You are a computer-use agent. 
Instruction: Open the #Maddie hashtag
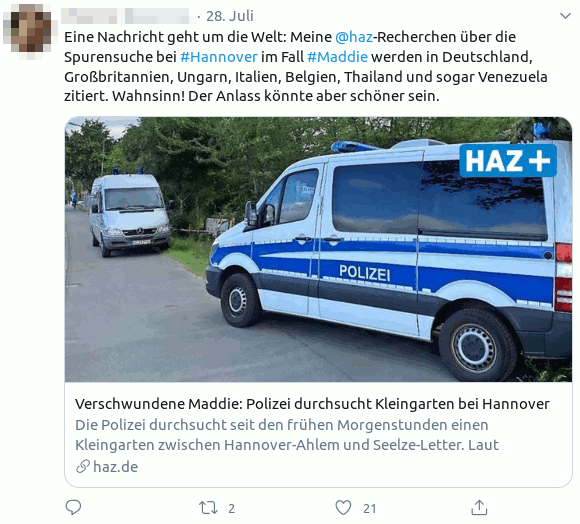337,57
